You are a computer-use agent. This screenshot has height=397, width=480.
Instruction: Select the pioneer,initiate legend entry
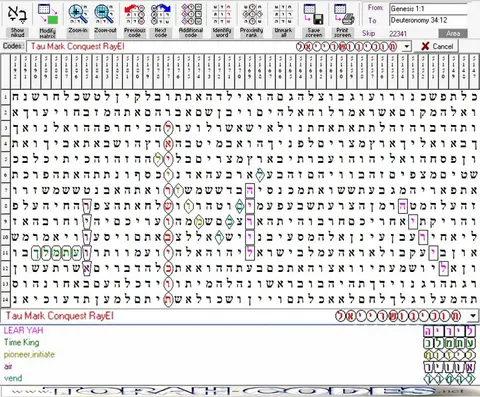click(29, 354)
